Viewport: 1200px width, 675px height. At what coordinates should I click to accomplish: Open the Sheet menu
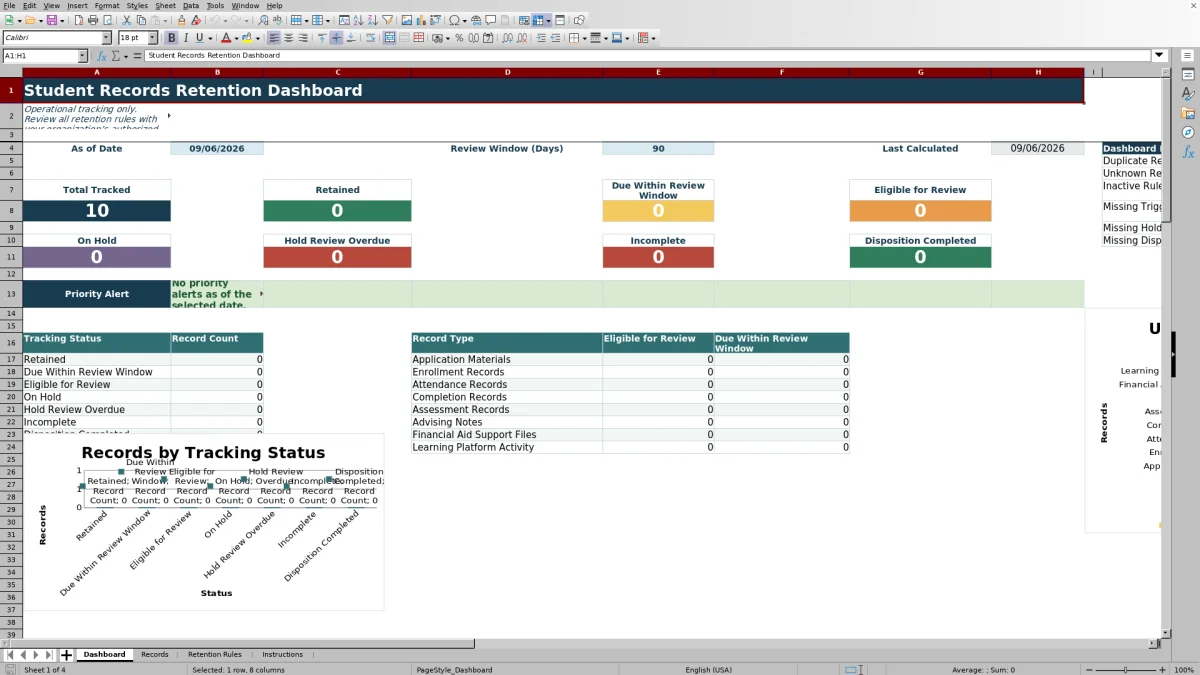point(165,6)
